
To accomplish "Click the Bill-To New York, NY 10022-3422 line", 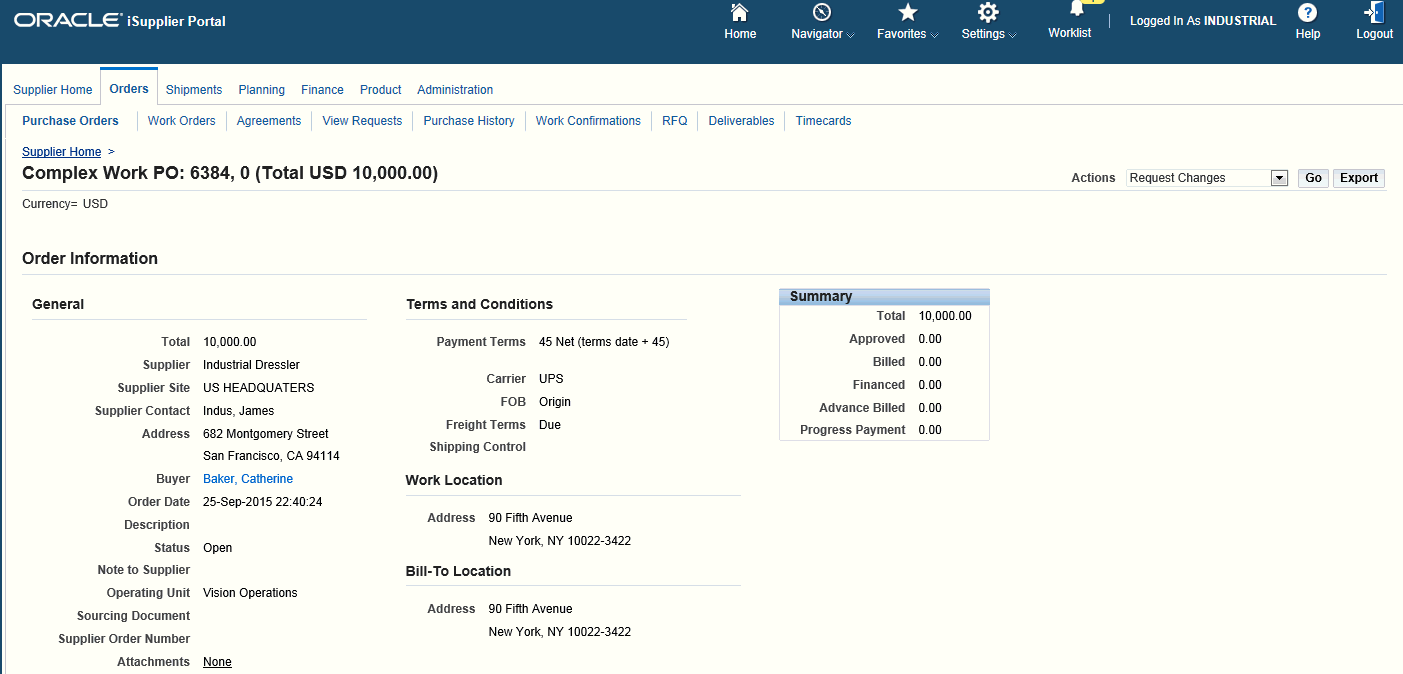I will point(560,632).
